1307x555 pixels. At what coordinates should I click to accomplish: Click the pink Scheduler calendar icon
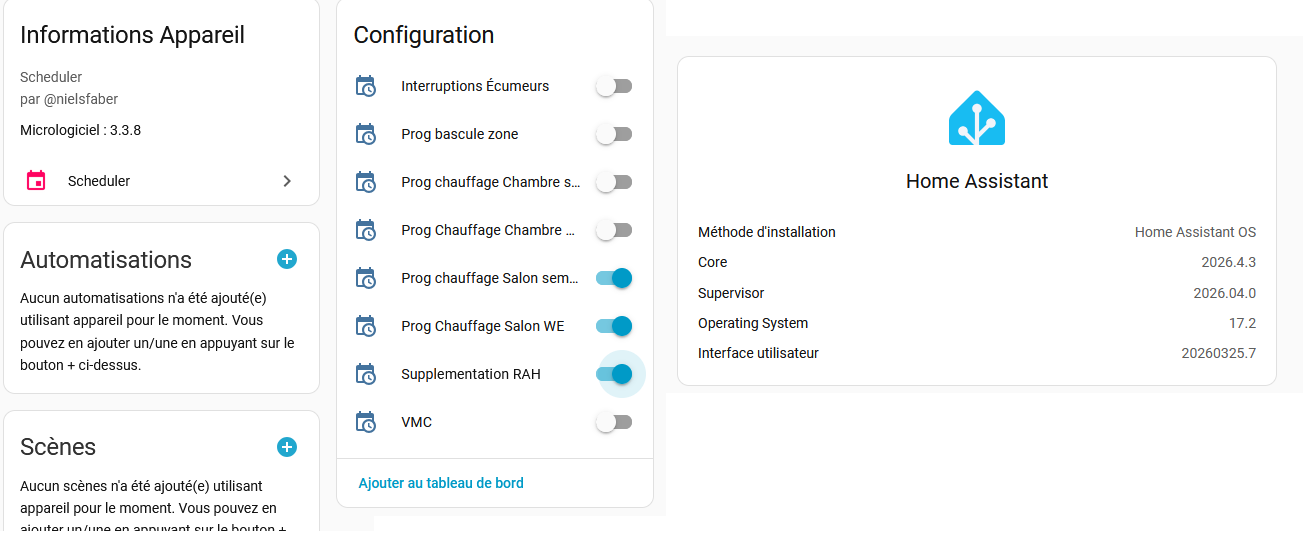[x=36, y=181]
